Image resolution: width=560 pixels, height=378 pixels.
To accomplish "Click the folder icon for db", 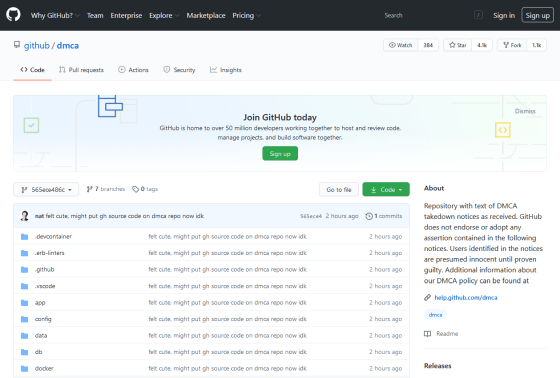I will point(24,352).
